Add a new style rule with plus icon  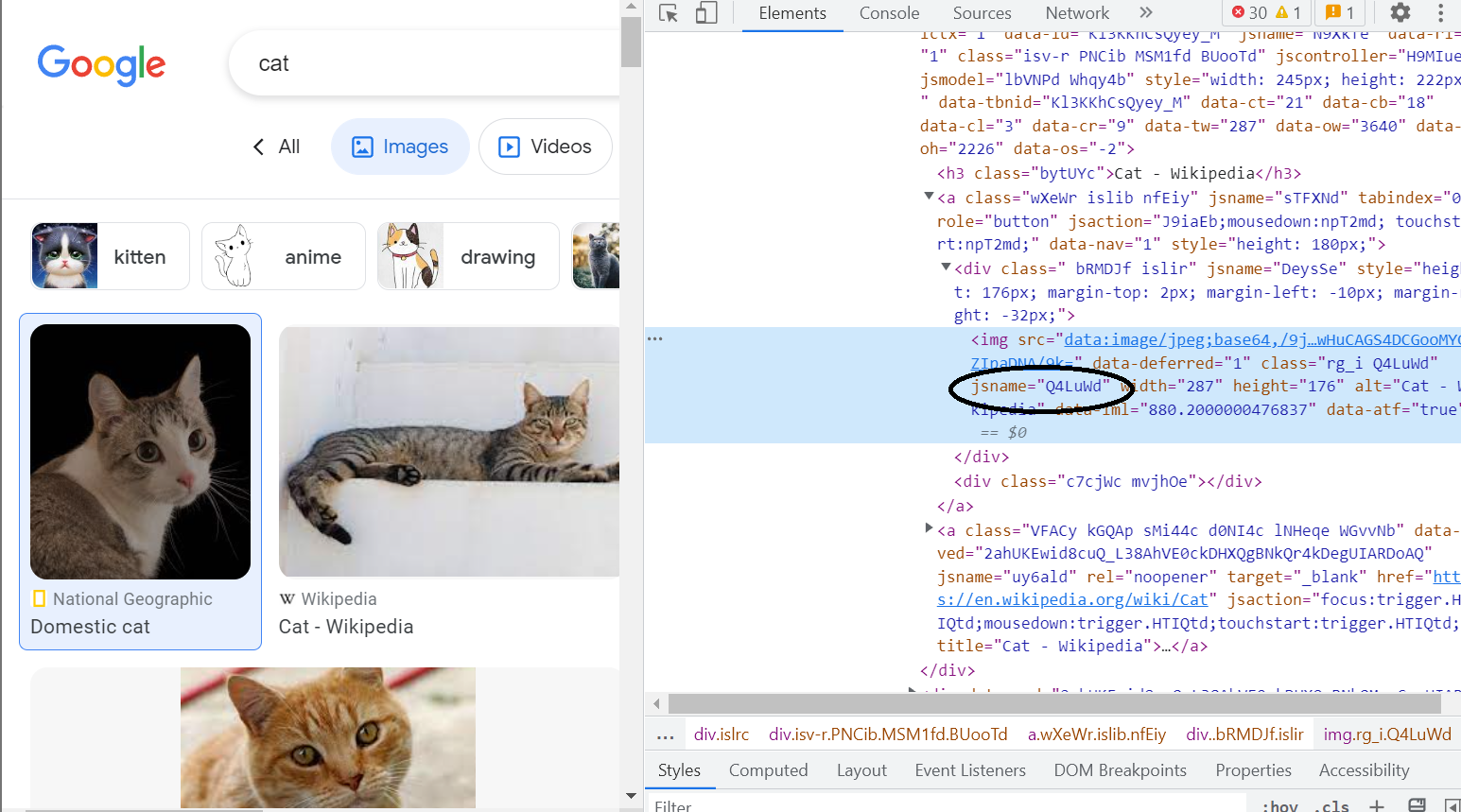[x=1377, y=805]
